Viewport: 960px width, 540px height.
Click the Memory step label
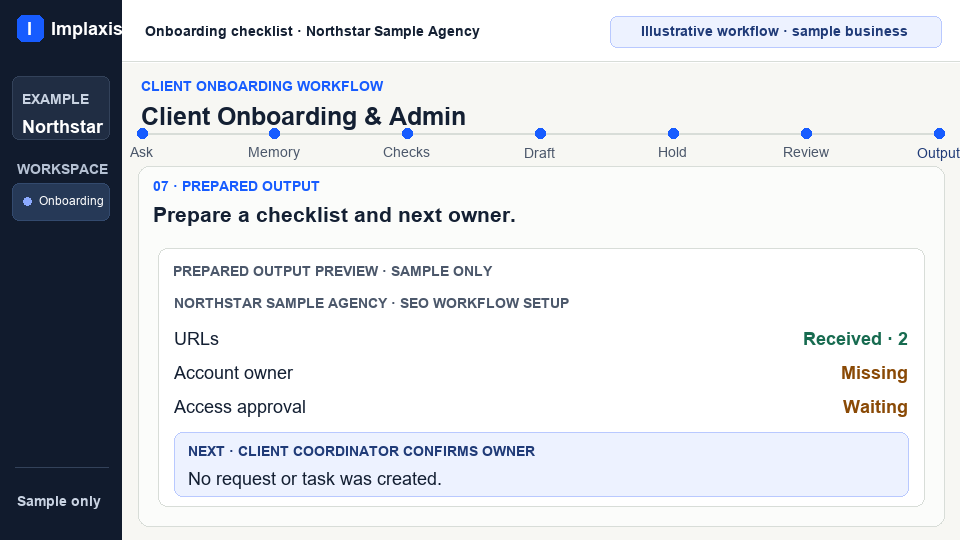(274, 152)
